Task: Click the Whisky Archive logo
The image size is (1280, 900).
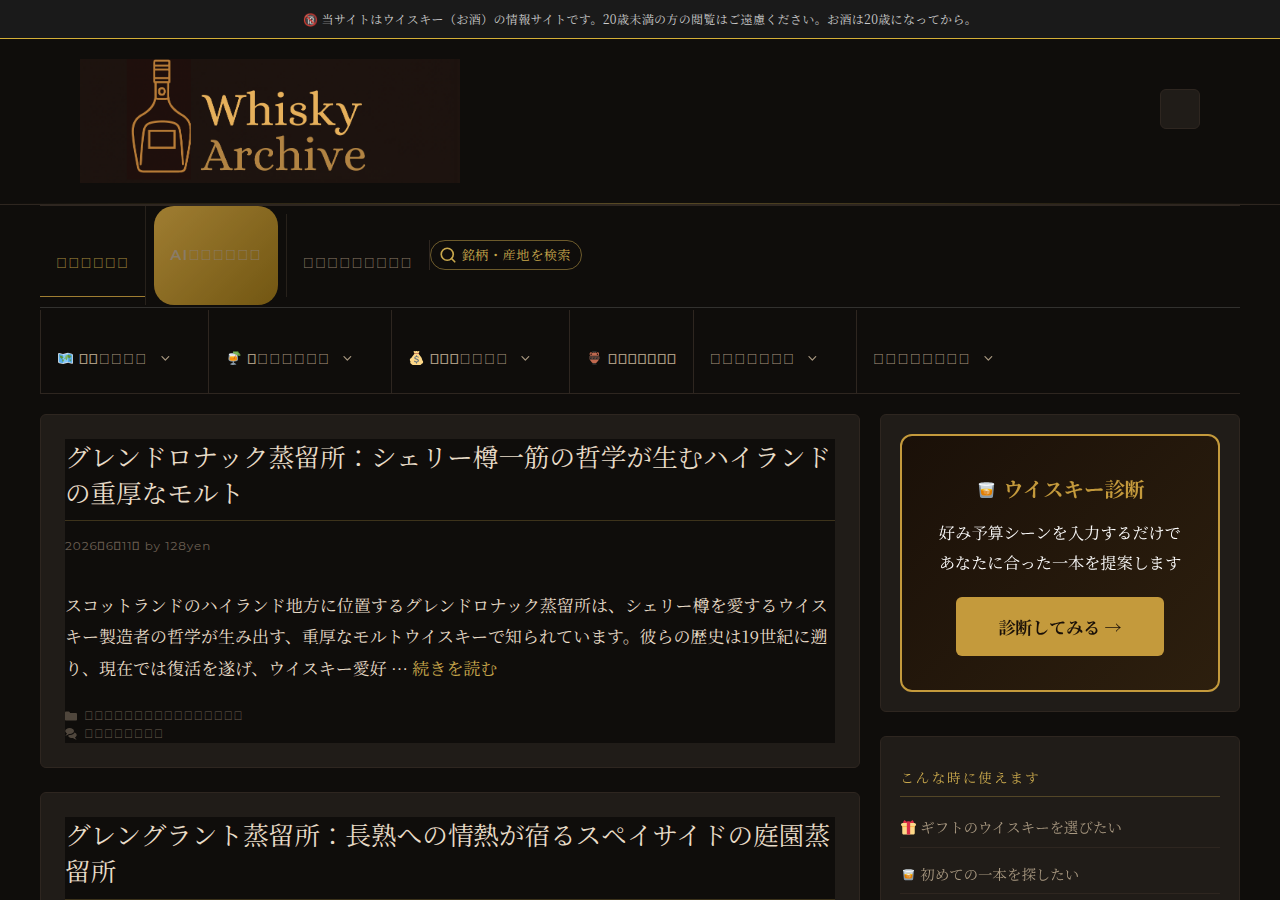Action: tap(270, 121)
